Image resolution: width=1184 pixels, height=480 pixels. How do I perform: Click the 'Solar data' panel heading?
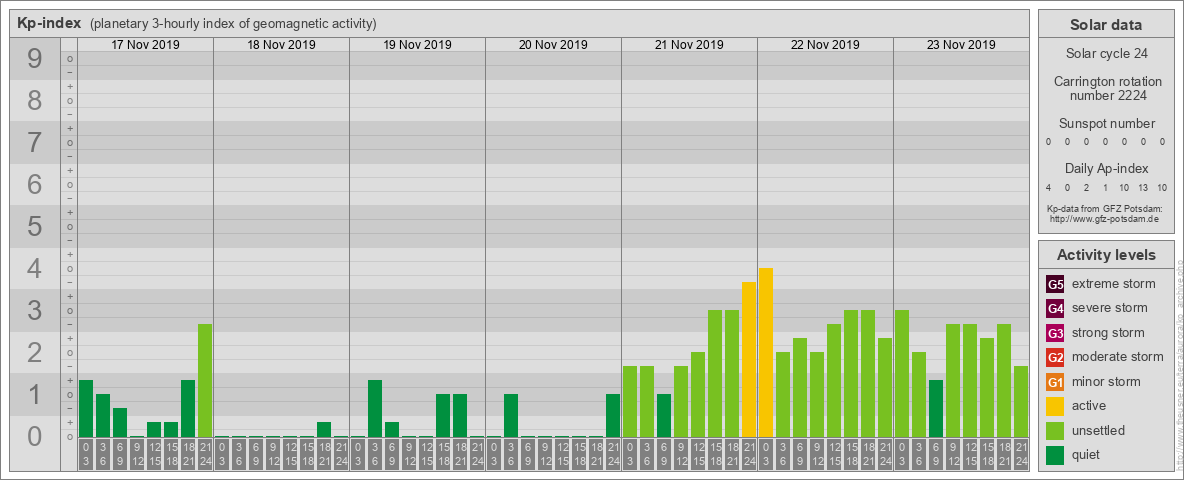click(1106, 25)
